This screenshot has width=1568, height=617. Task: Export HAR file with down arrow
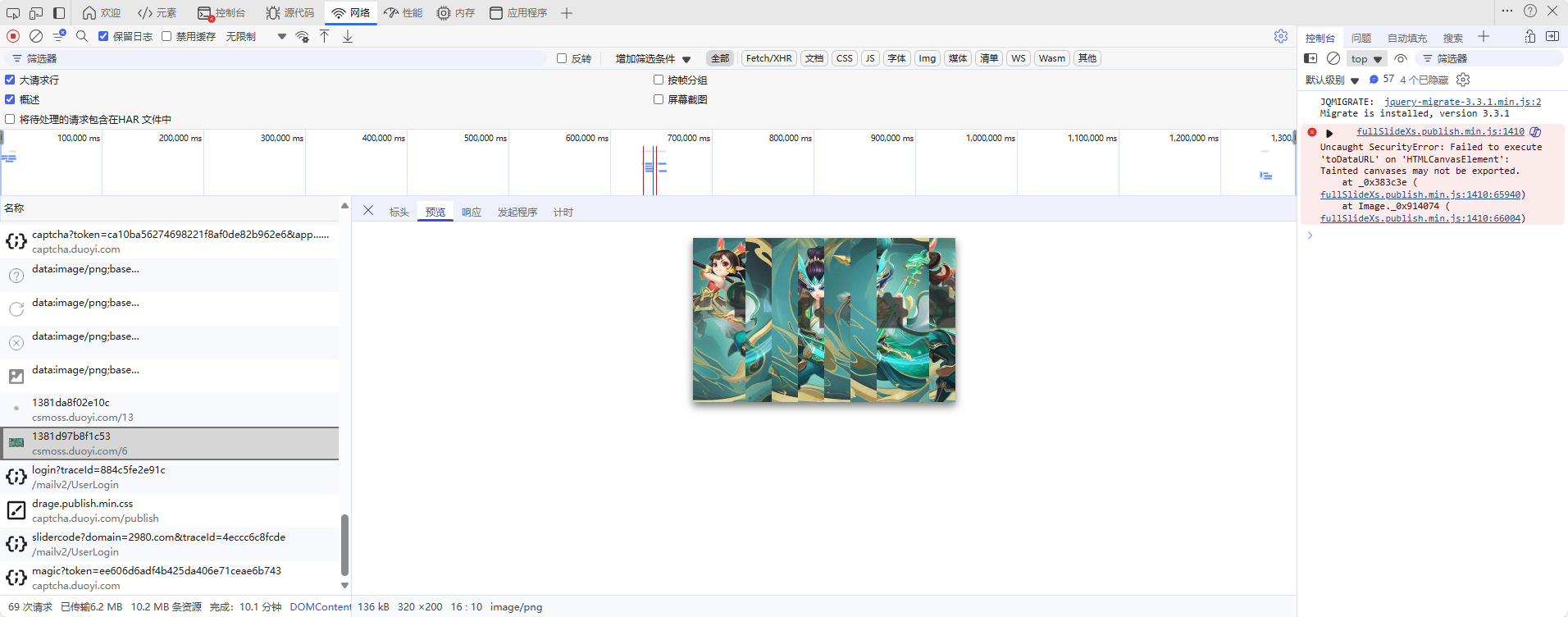[x=348, y=36]
